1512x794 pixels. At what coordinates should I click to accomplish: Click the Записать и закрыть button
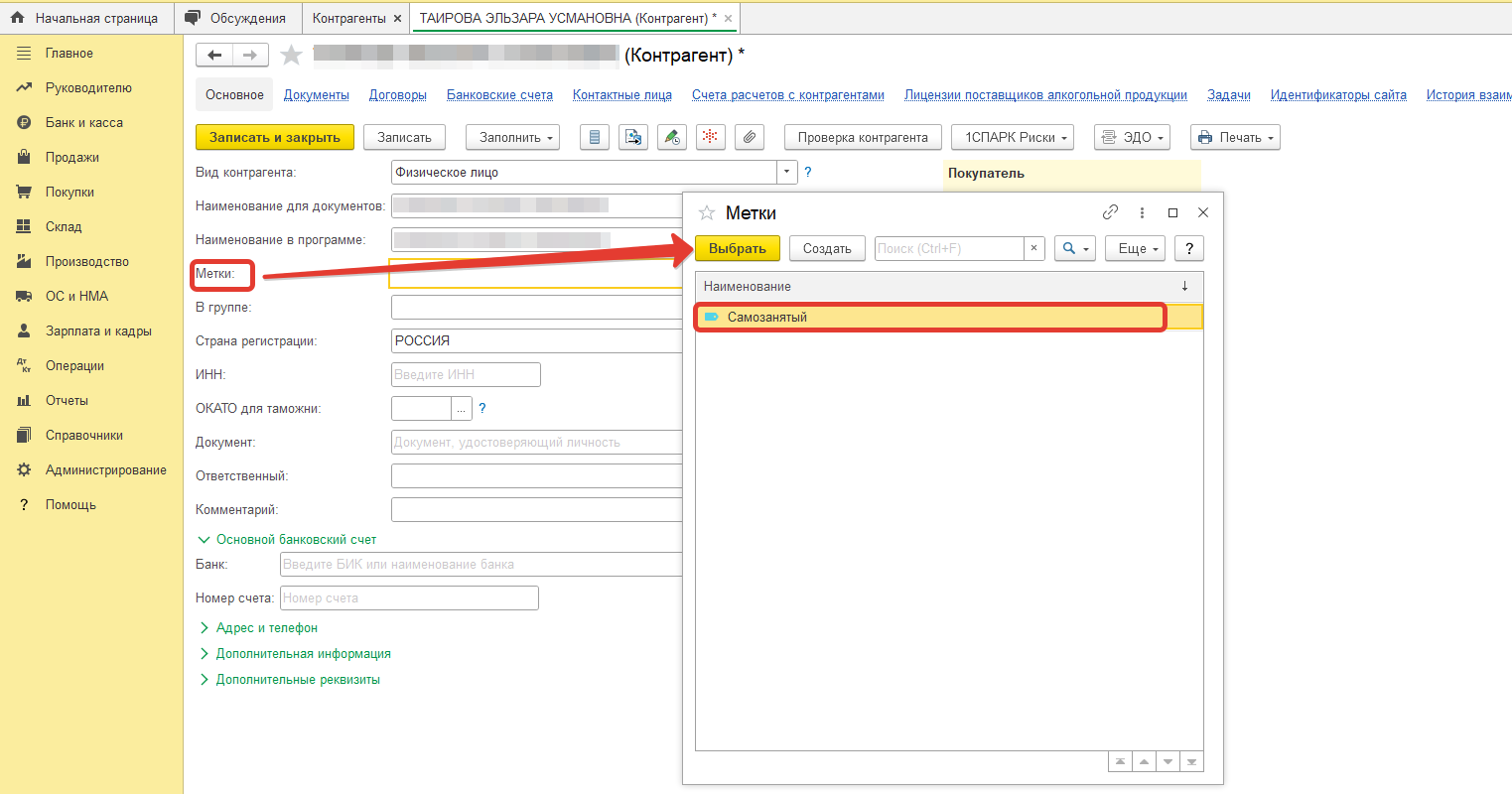pyautogui.click(x=274, y=137)
